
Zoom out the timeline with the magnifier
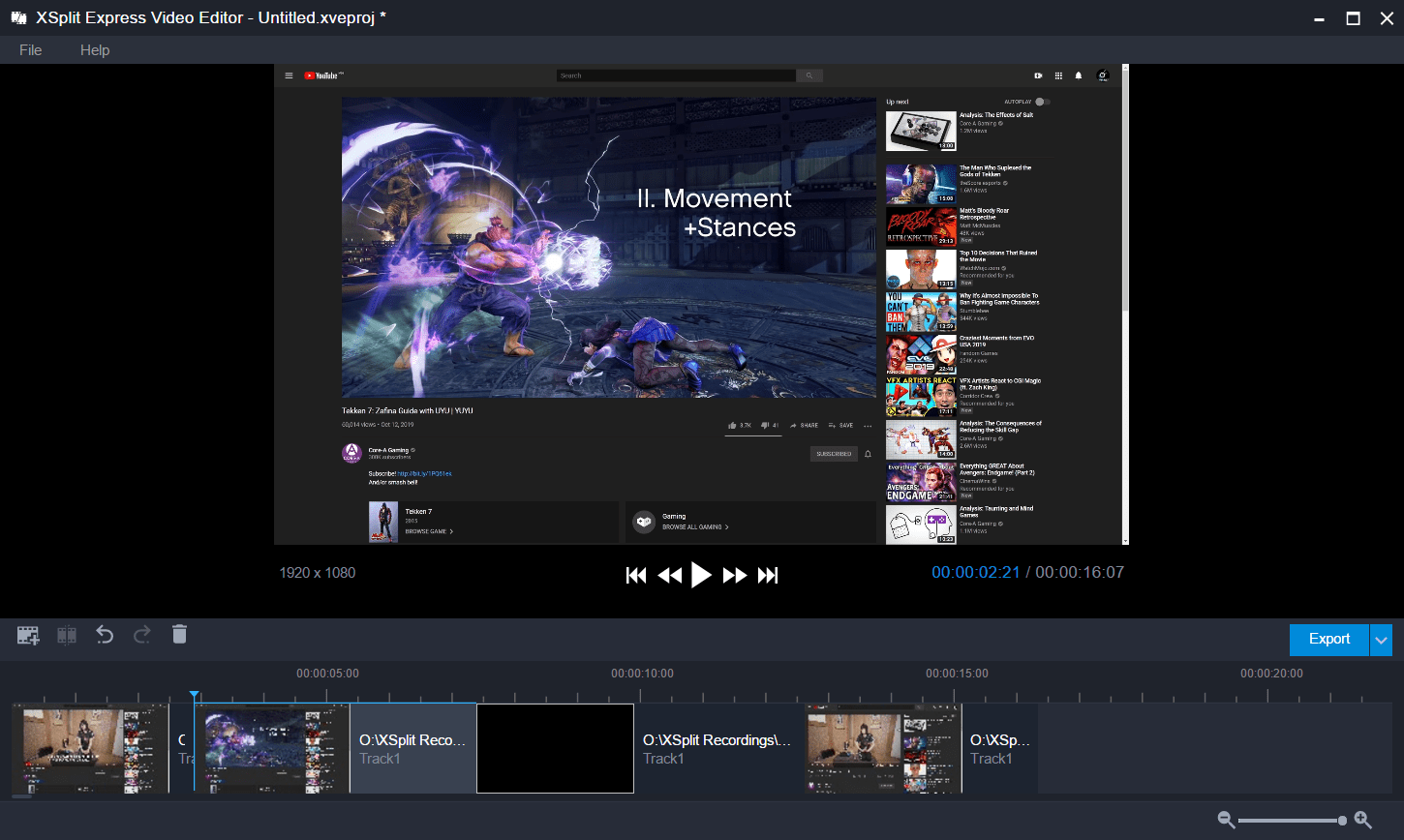tap(1225, 819)
